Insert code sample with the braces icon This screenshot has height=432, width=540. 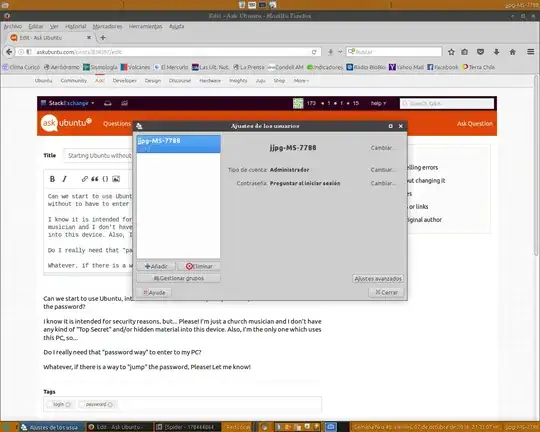pos(105,179)
